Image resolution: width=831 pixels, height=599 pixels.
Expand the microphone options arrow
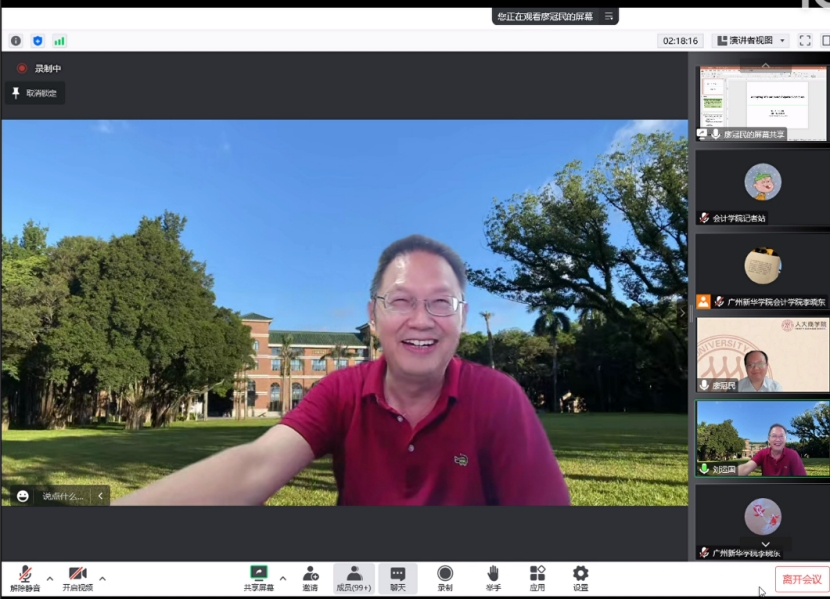coord(50,578)
